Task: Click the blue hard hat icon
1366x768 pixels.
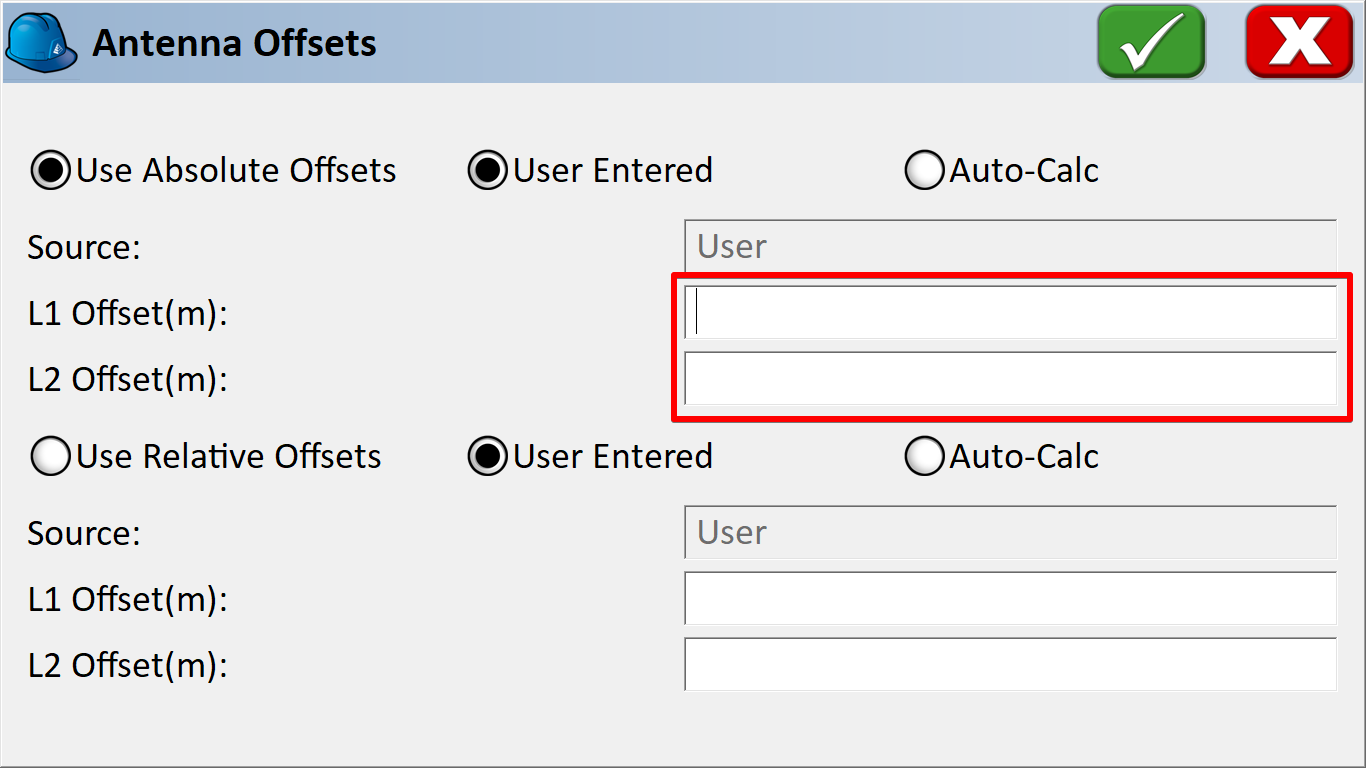Action: 41,43
